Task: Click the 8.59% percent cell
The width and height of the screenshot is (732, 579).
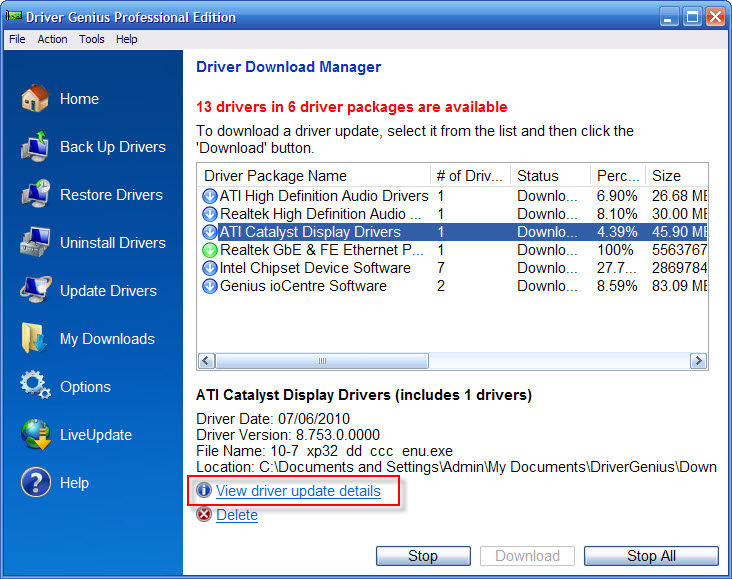Action: coord(617,286)
